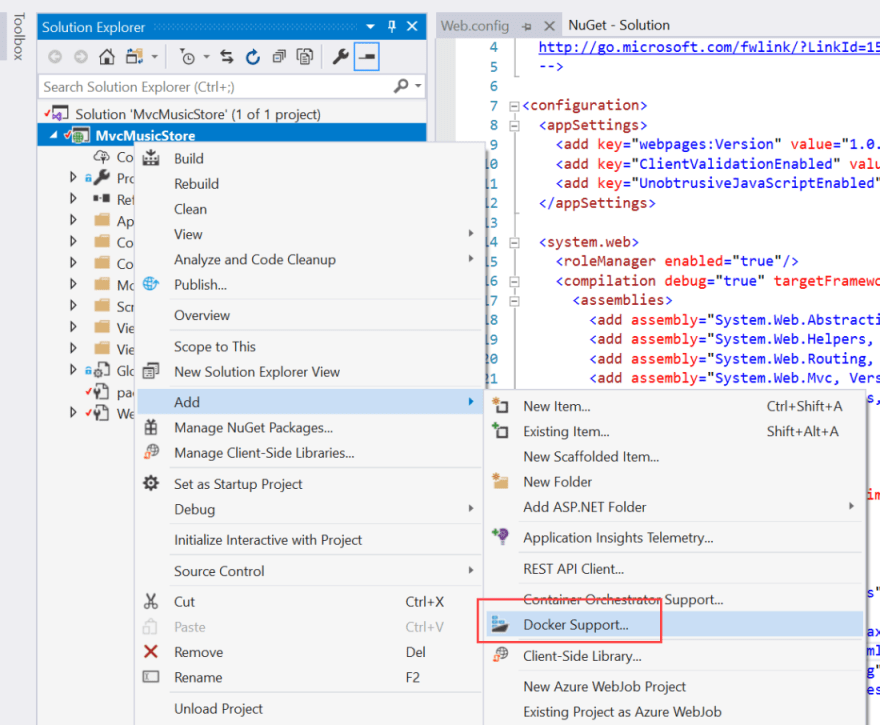Open the Solution Explorer window options dropdown
Screen dimensions: 880x725
(370, 26)
